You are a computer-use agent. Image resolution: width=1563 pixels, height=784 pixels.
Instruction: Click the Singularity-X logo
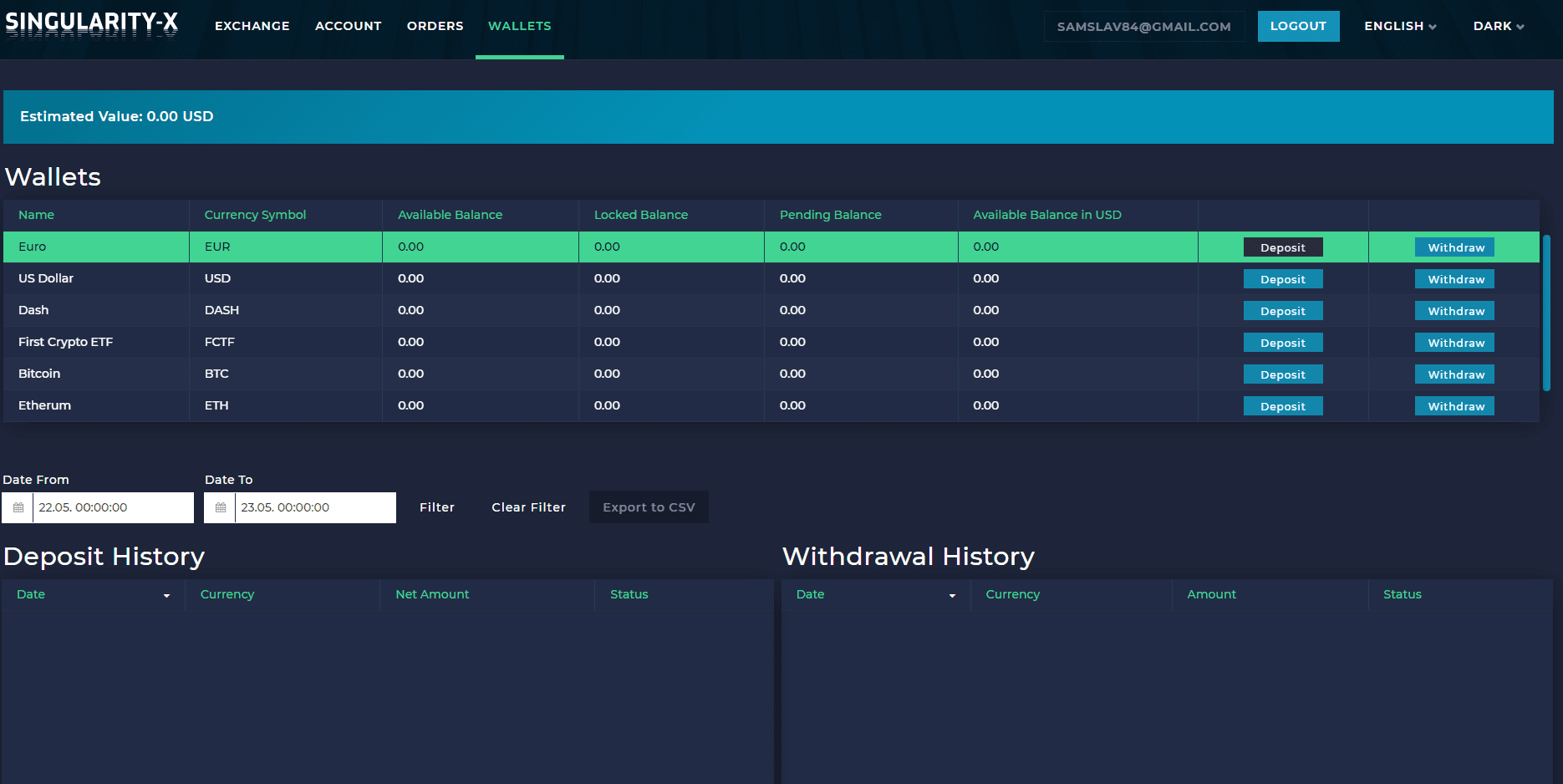point(91,23)
